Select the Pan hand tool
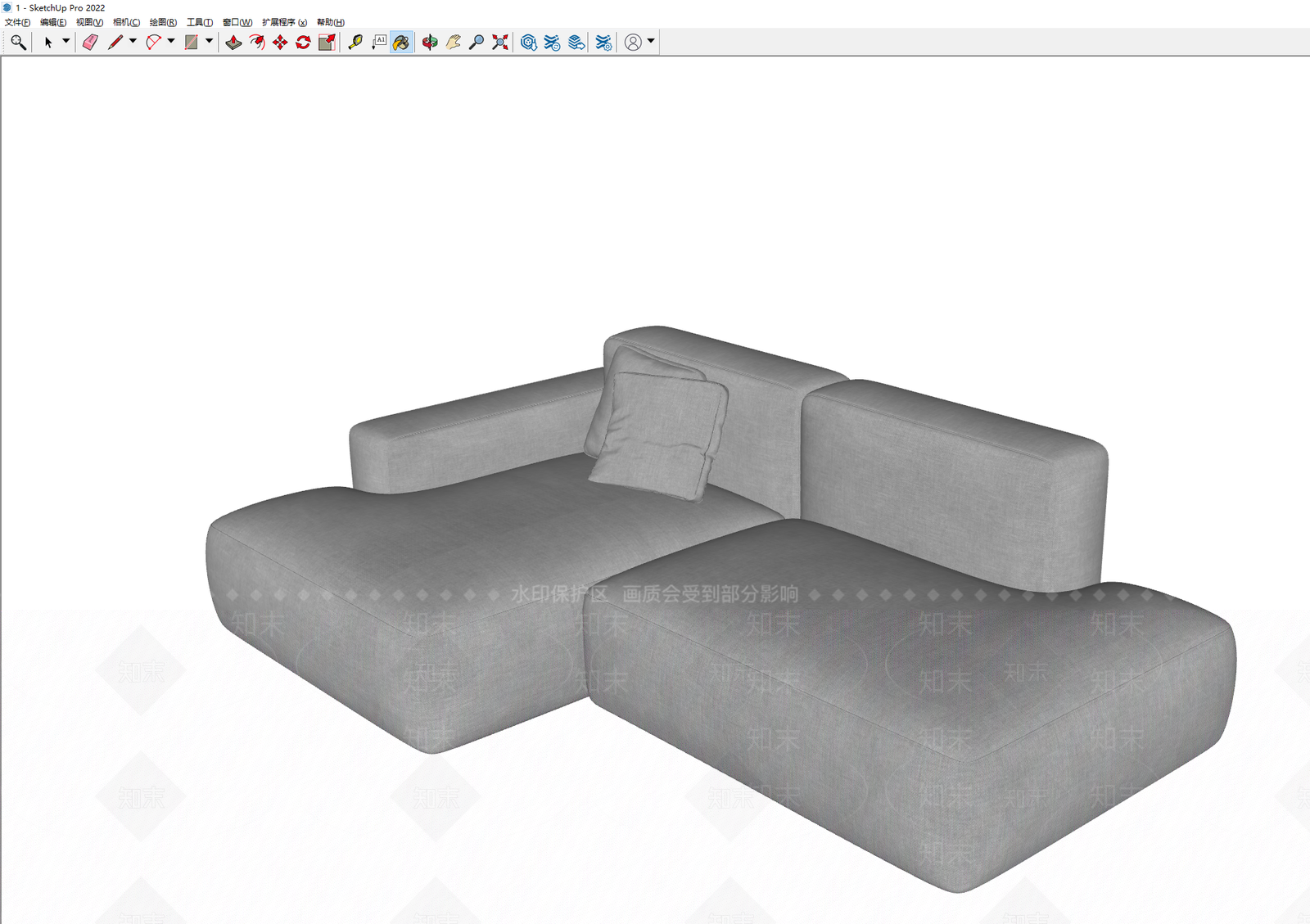The width and height of the screenshot is (1310, 924). (x=453, y=43)
